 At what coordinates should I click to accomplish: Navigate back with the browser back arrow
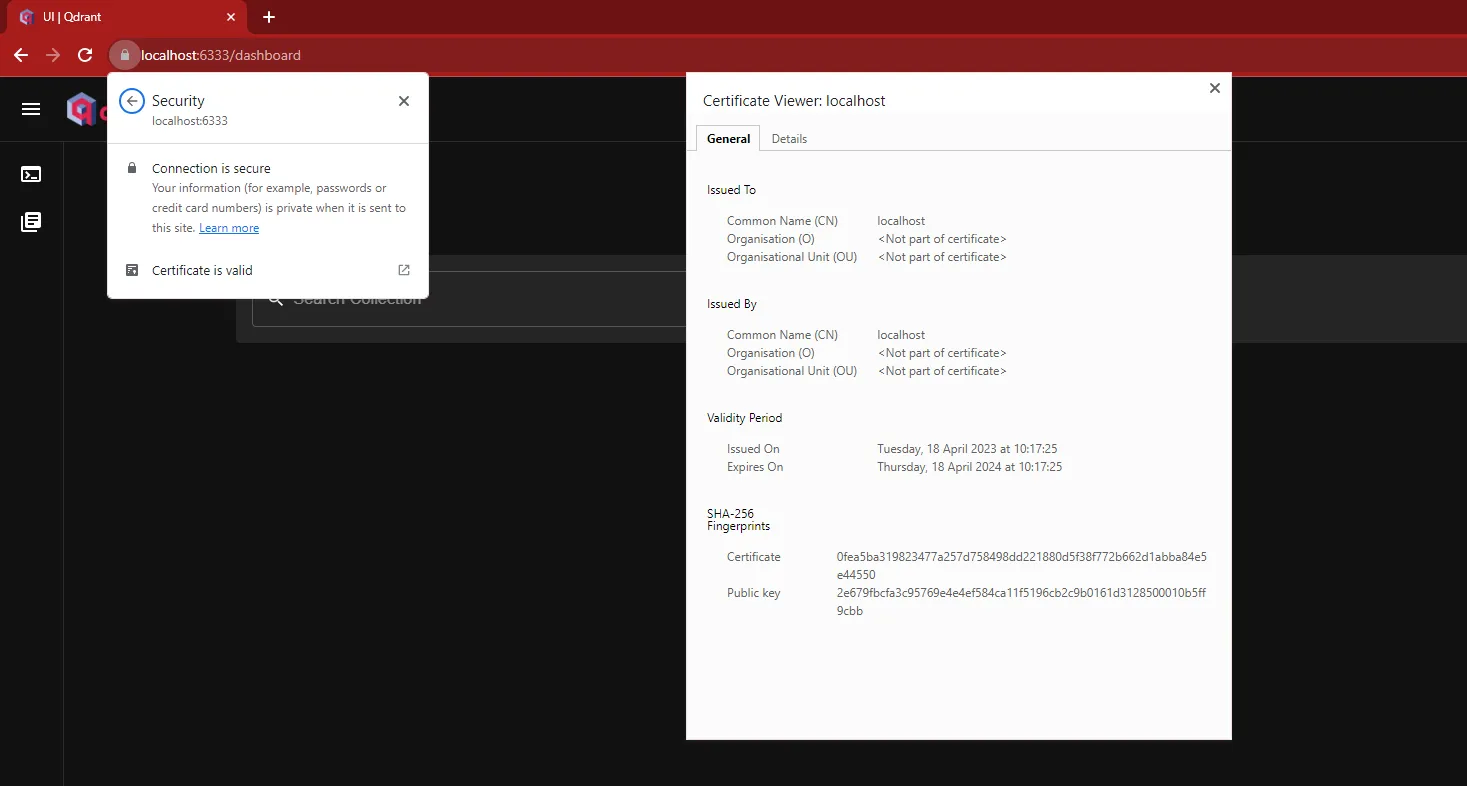pyautogui.click(x=21, y=55)
